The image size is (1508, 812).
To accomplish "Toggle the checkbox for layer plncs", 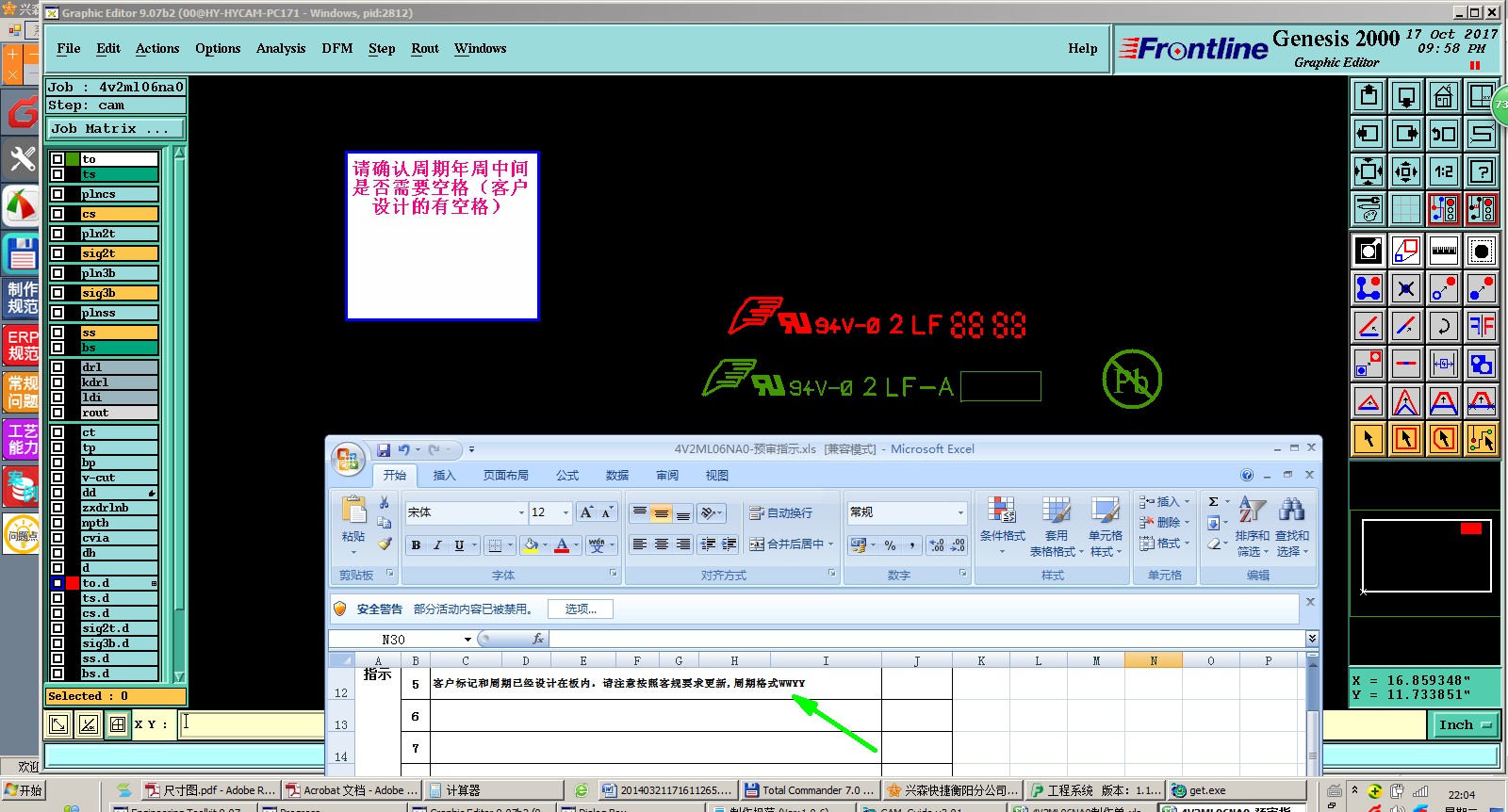I will click(x=57, y=194).
